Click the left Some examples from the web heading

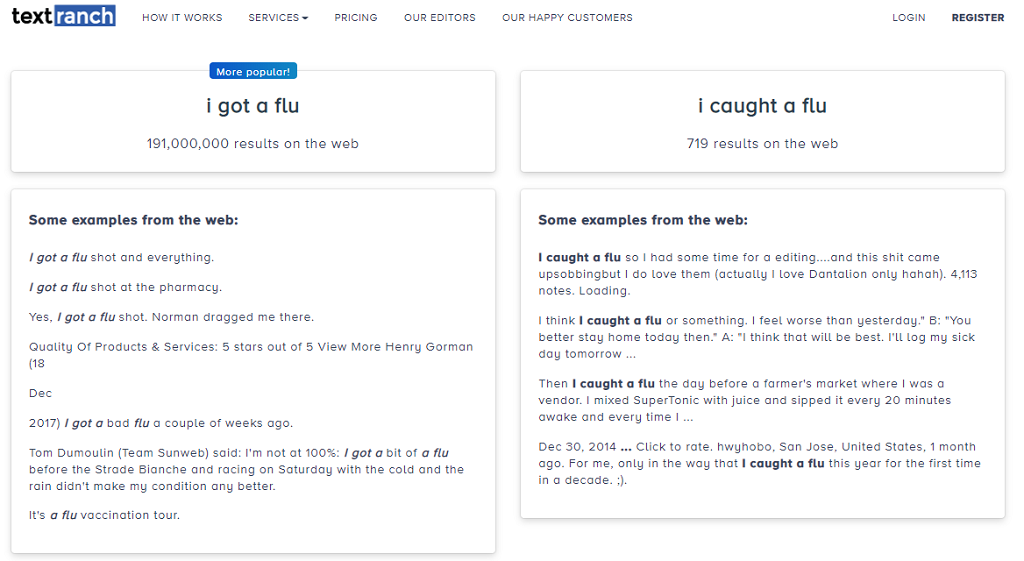click(x=133, y=220)
